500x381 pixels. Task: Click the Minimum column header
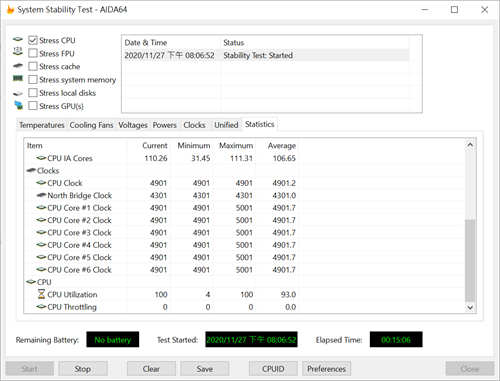point(194,146)
